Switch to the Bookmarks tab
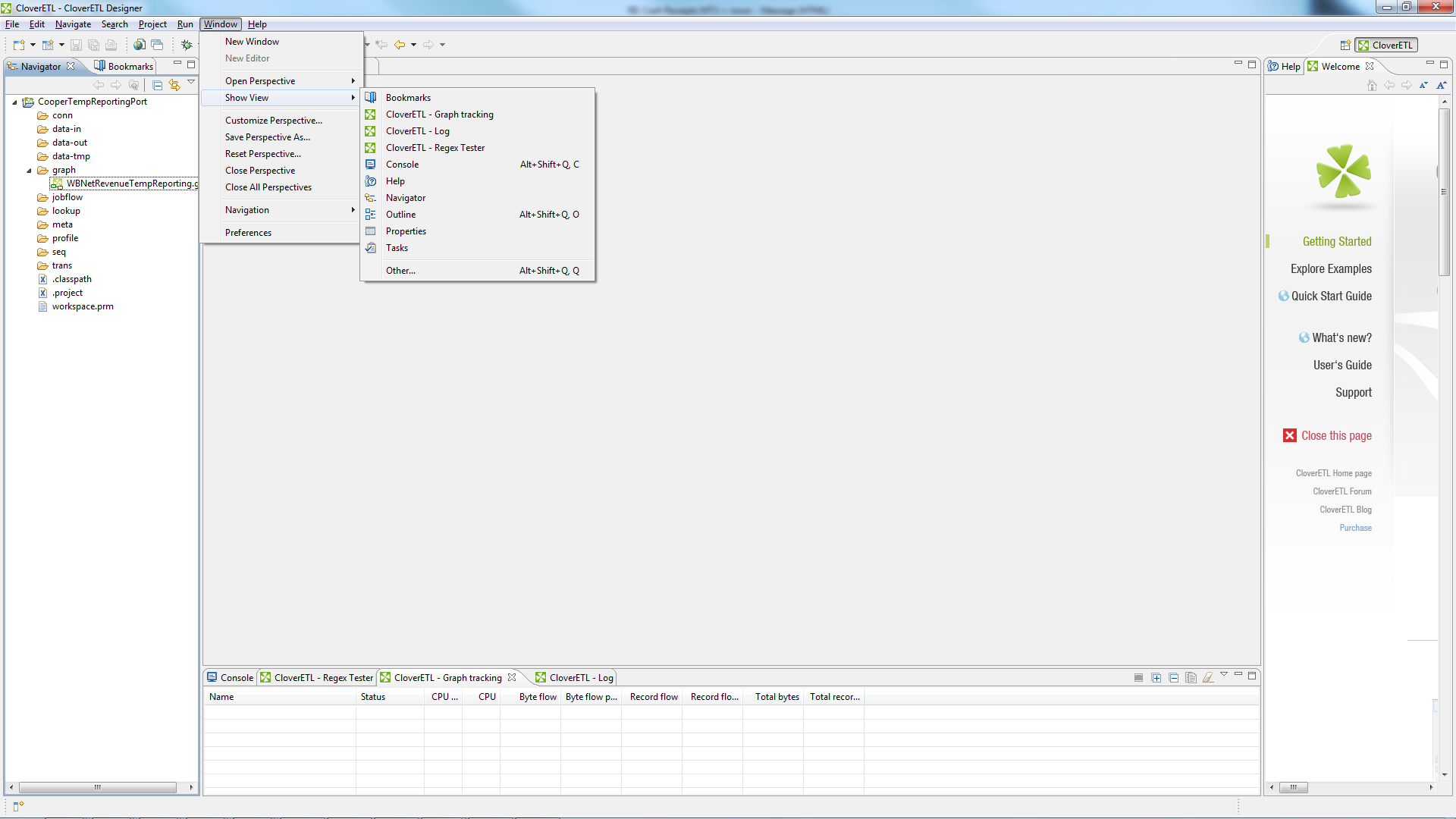Viewport: 1456px width, 819px height. pos(124,66)
